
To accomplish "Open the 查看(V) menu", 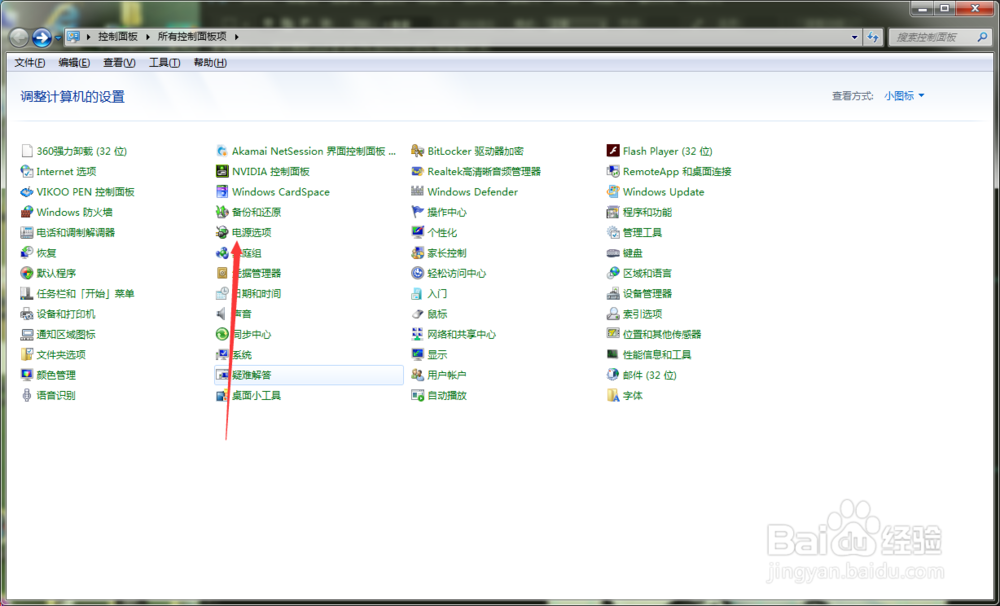I will pos(119,63).
